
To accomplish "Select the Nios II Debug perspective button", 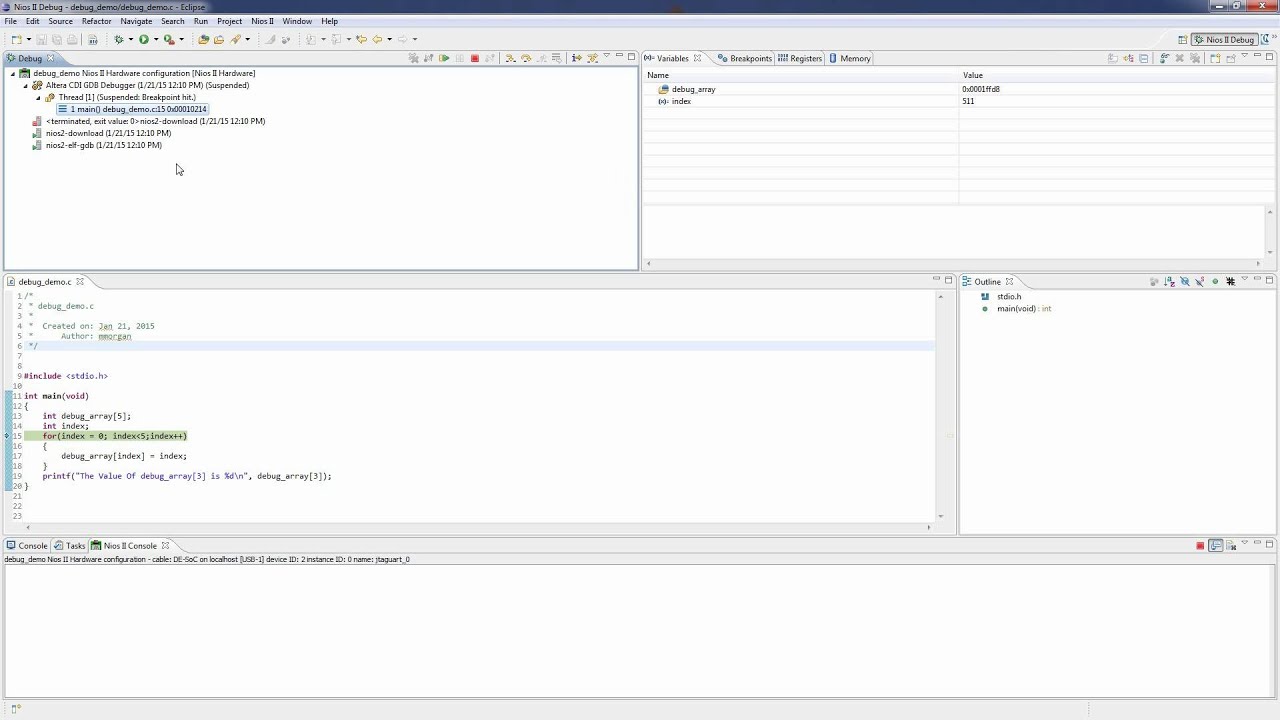I will [1224, 39].
